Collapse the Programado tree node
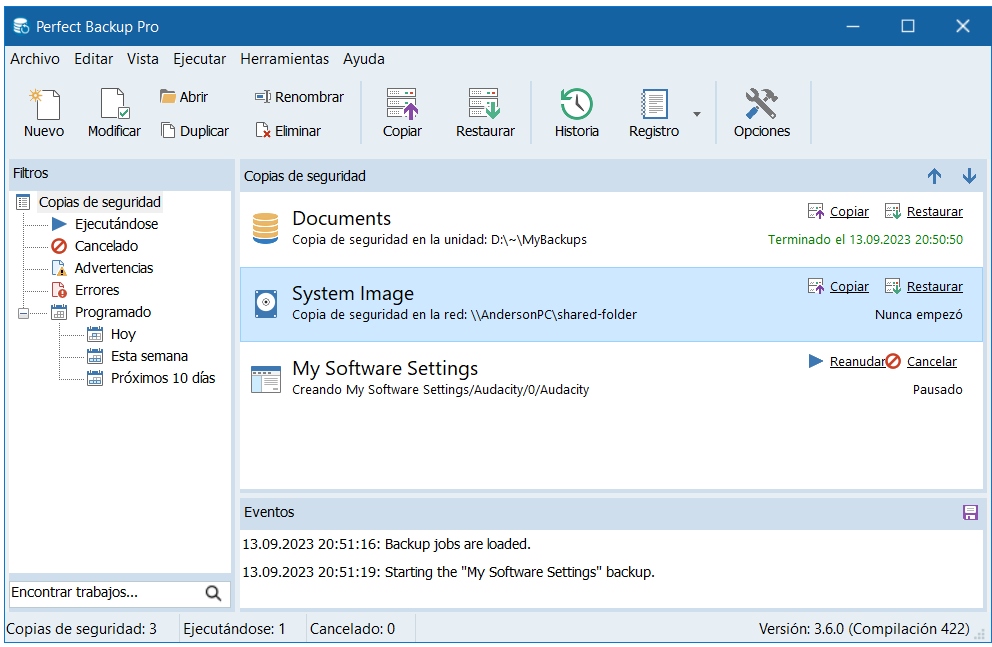Viewport: 992px width, 647px height. pyautogui.click(x=24, y=312)
